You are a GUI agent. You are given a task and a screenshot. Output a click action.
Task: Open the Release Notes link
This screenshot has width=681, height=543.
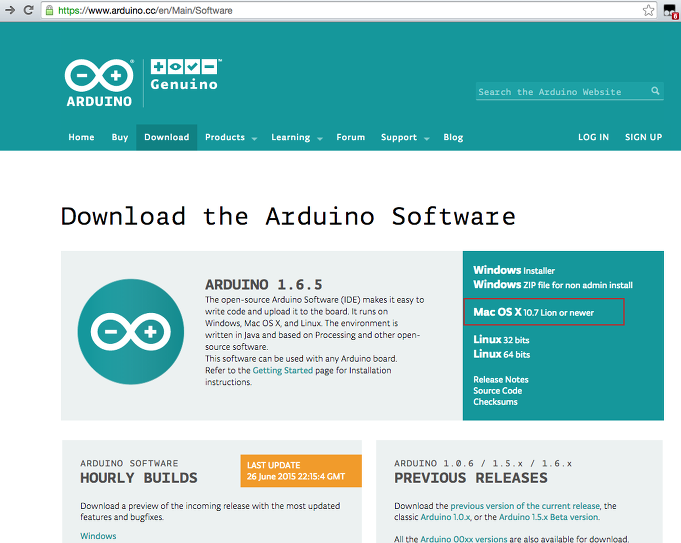(501, 380)
